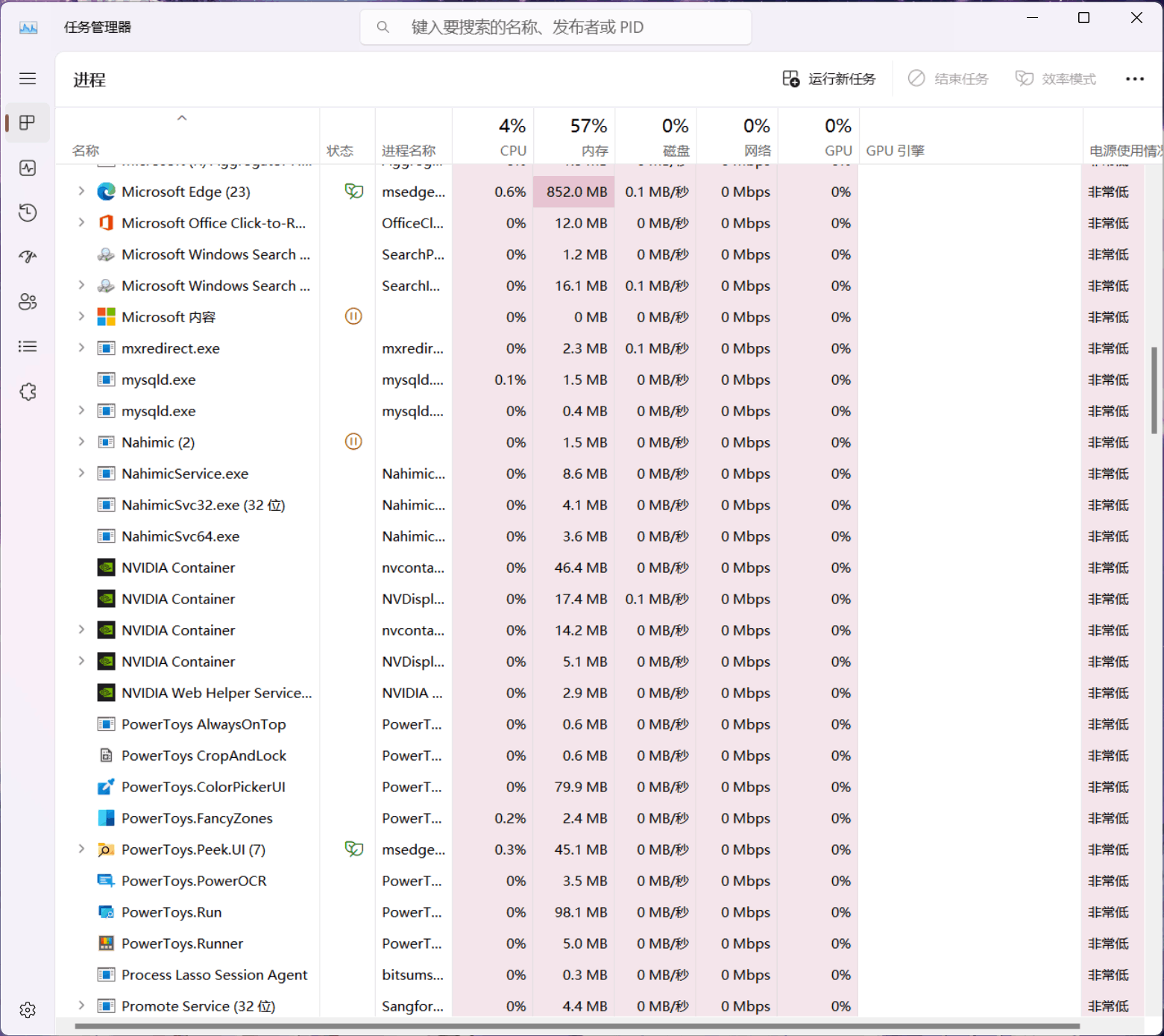This screenshot has width=1164, height=1036.
Task: Click the 852.0 MB memory cell
Action: coord(574,192)
